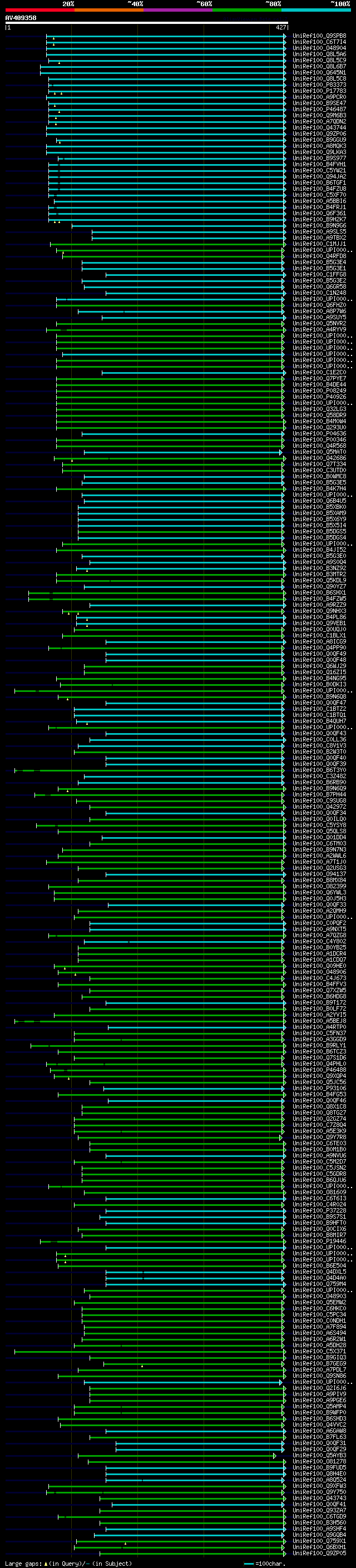Select hit UniRef100_C1BTZ2

tap(319, 709)
